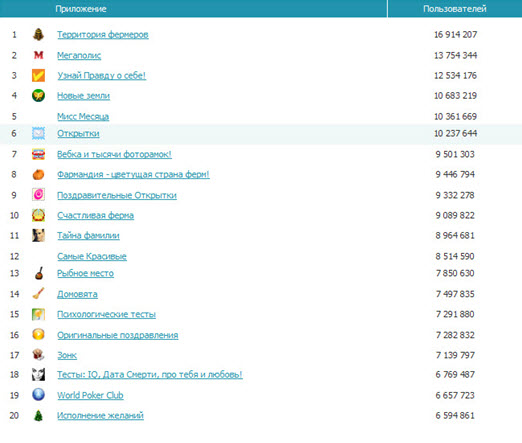Click the blue globe icon for World Poker Club
Image resolution: width=522 pixels, height=443 pixels.
point(38,395)
